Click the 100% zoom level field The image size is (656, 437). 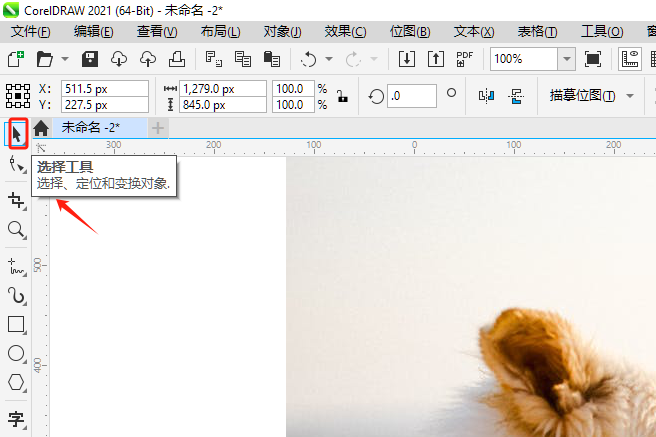tap(524, 59)
